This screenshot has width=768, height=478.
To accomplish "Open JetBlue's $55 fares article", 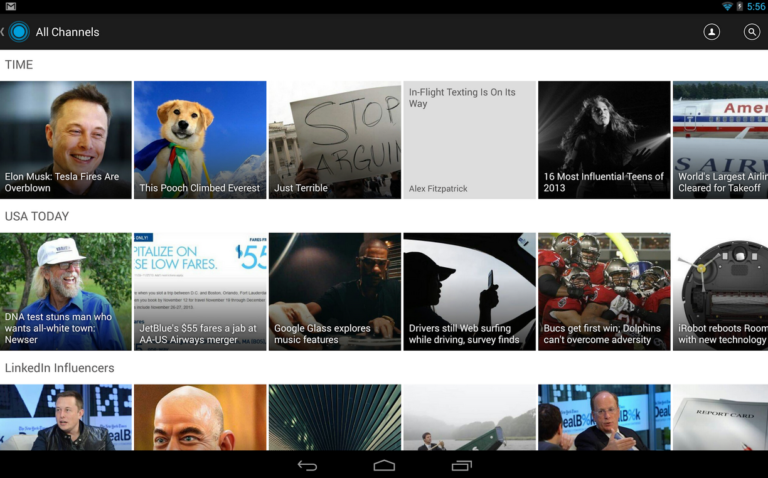I will click(x=200, y=291).
